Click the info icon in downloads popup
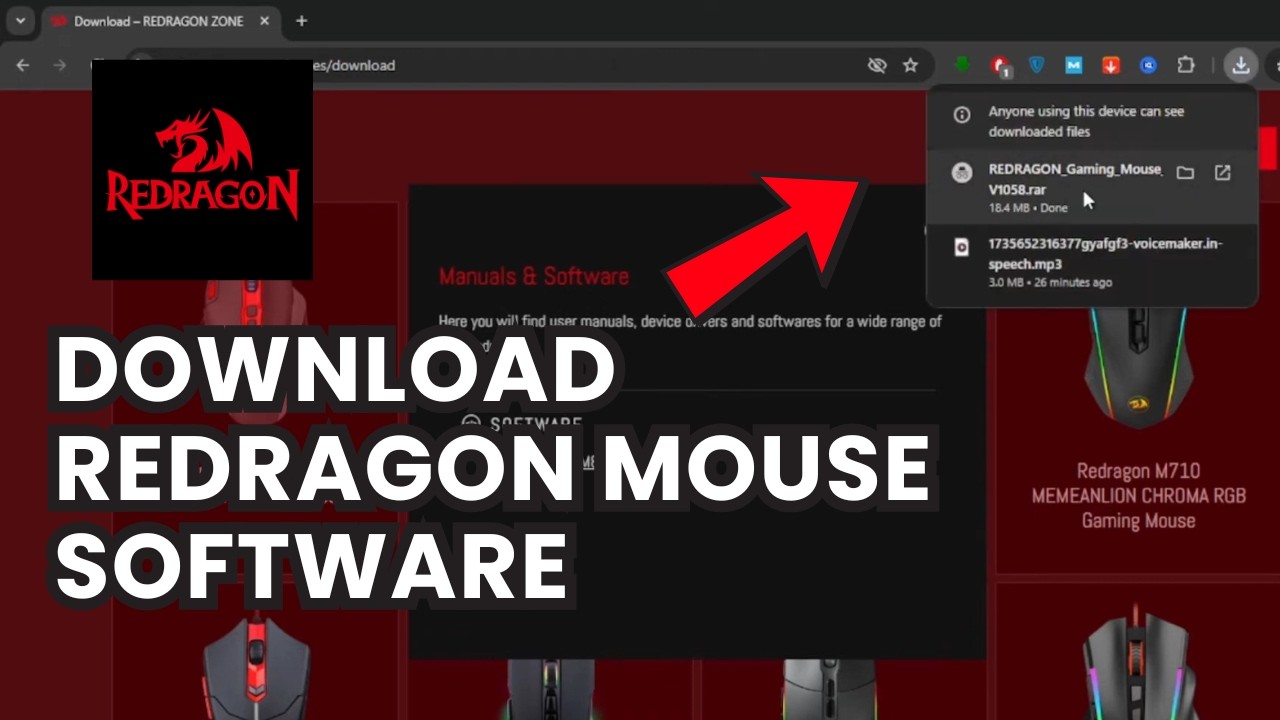Screen dimensions: 1280x720 [962, 115]
